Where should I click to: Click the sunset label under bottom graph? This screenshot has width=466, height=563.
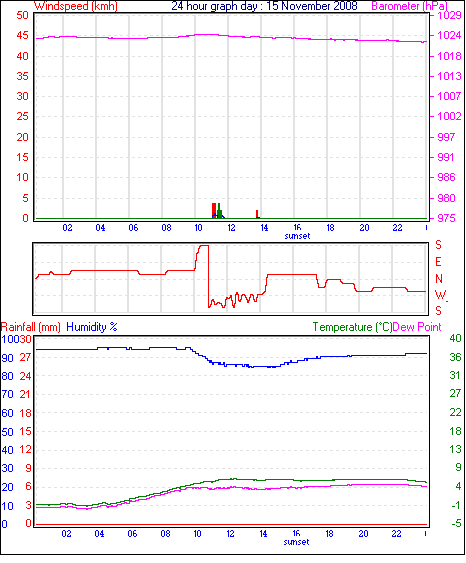click(x=296, y=542)
